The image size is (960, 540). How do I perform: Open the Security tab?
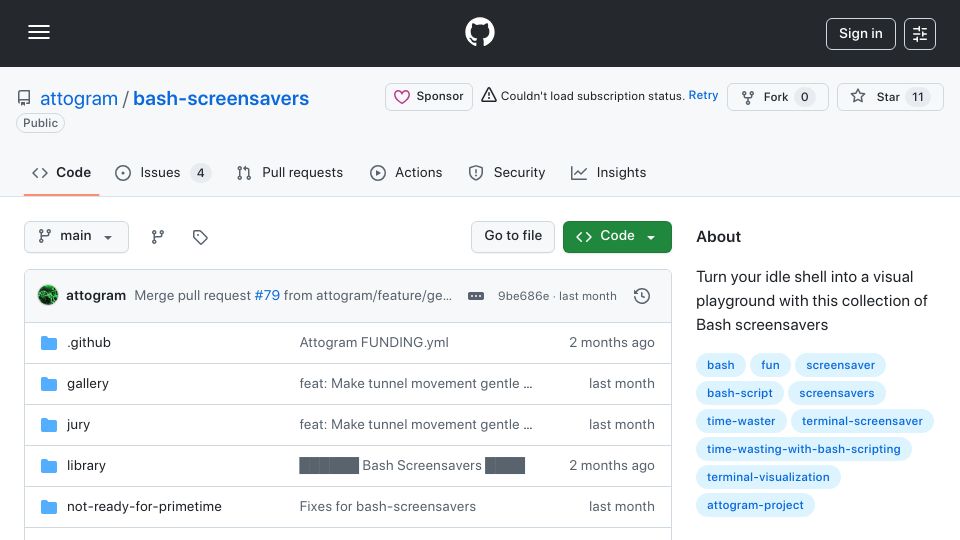tap(506, 173)
